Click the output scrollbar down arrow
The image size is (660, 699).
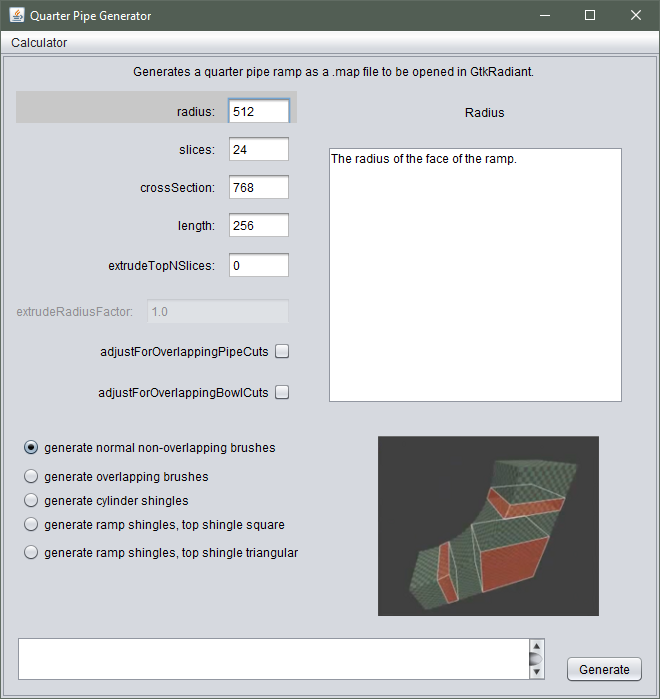pyautogui.click(x=537, y=671)
